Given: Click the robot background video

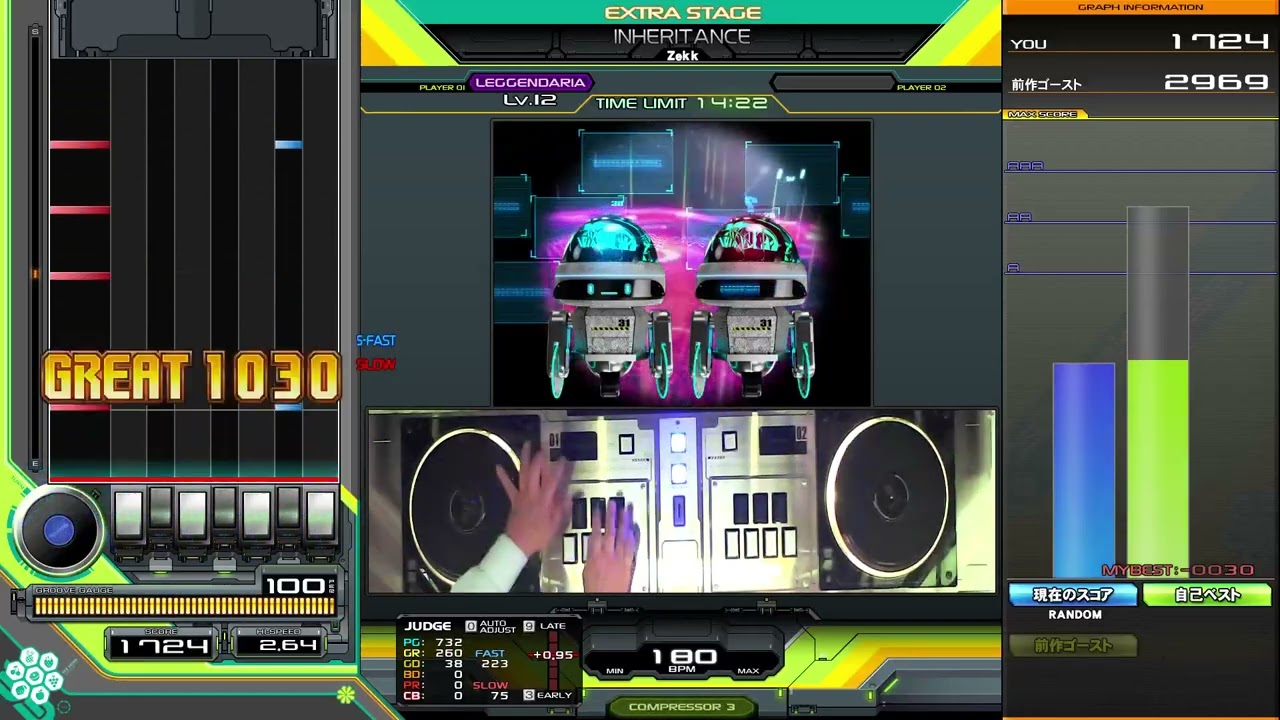Looking at the screenshot, I should [681, 263].
